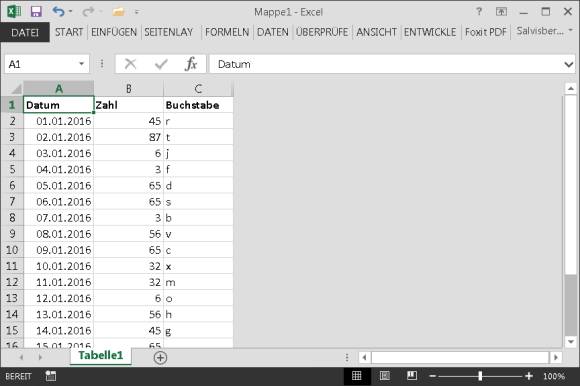The image size is (580, 386).
Task: Select the row 8 header
Action: (x=12, y=218)
